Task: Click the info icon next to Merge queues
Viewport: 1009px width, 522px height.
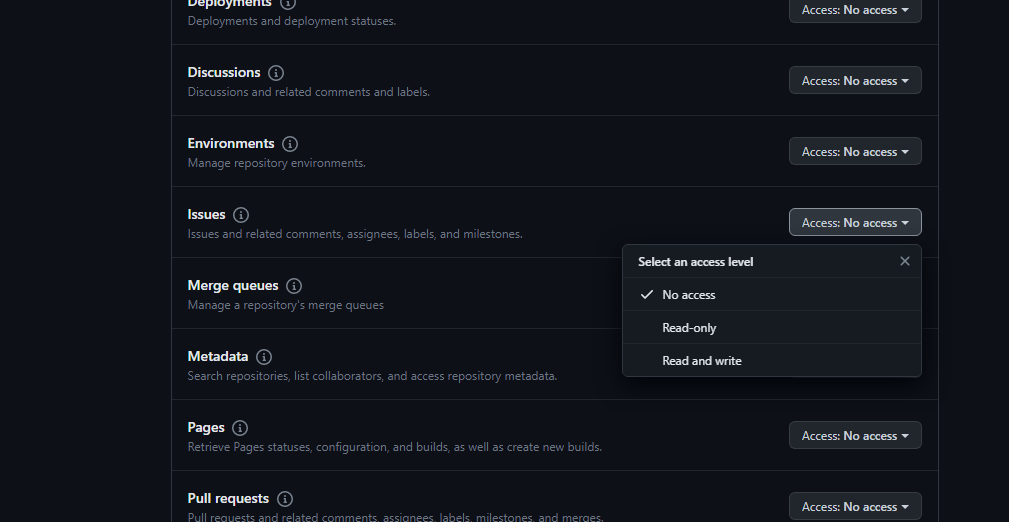Action: click(293, 286)
